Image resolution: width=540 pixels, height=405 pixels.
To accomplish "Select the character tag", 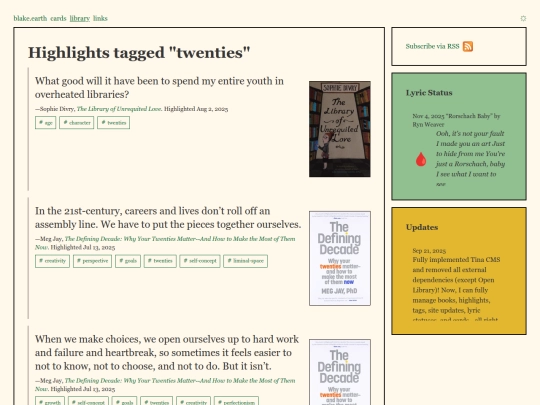I will coord(76,123).
